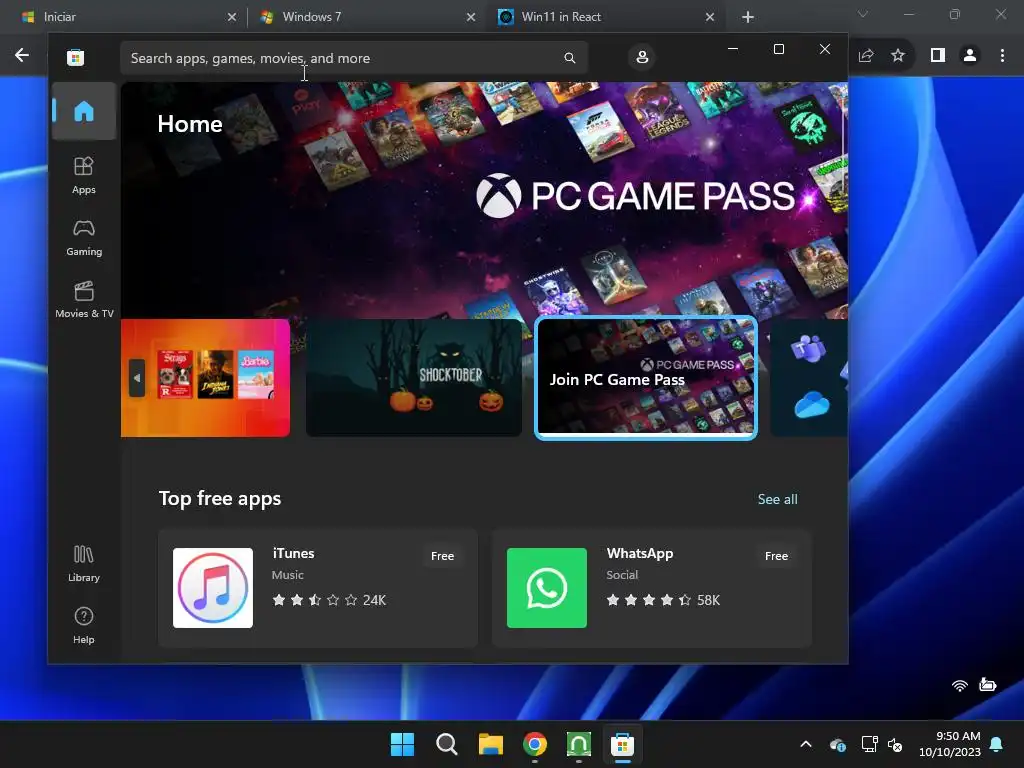
Task: Click the network monitor tray icon
Action: [x=869, y=744]
